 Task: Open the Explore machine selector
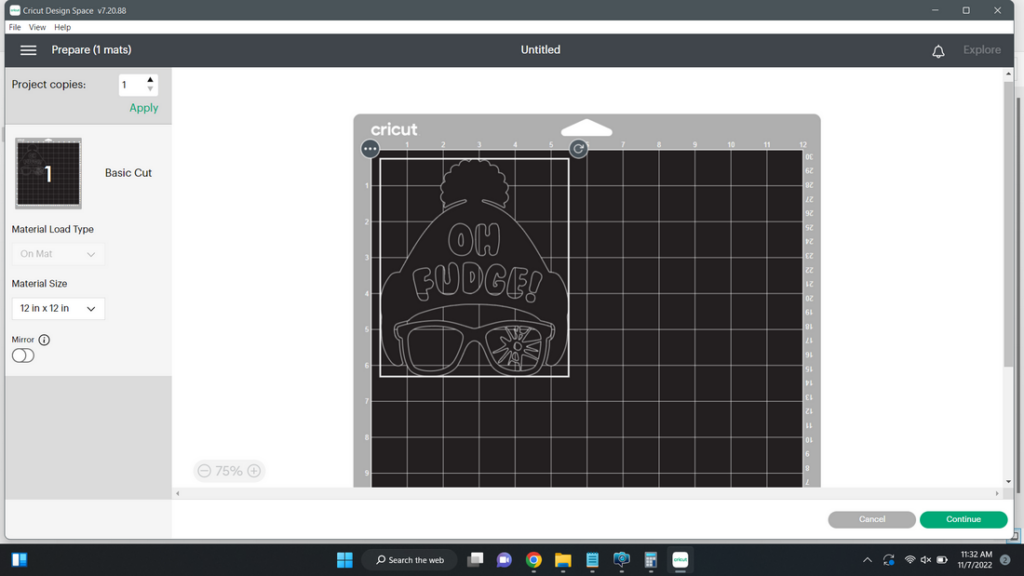point(982,50)
